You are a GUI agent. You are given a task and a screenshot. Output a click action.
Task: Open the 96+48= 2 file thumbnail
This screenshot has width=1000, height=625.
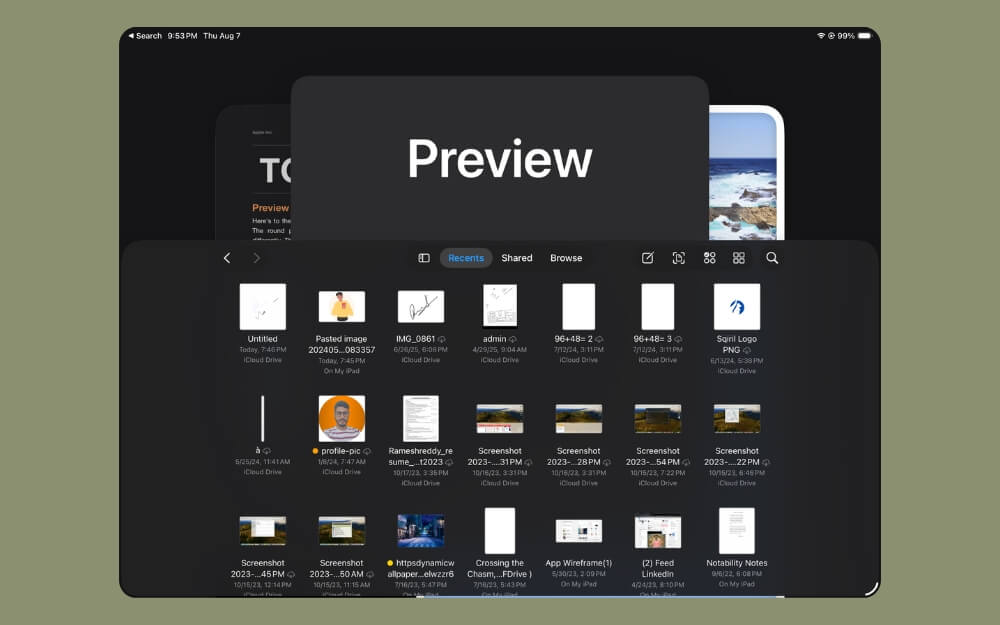coord(578,307)
